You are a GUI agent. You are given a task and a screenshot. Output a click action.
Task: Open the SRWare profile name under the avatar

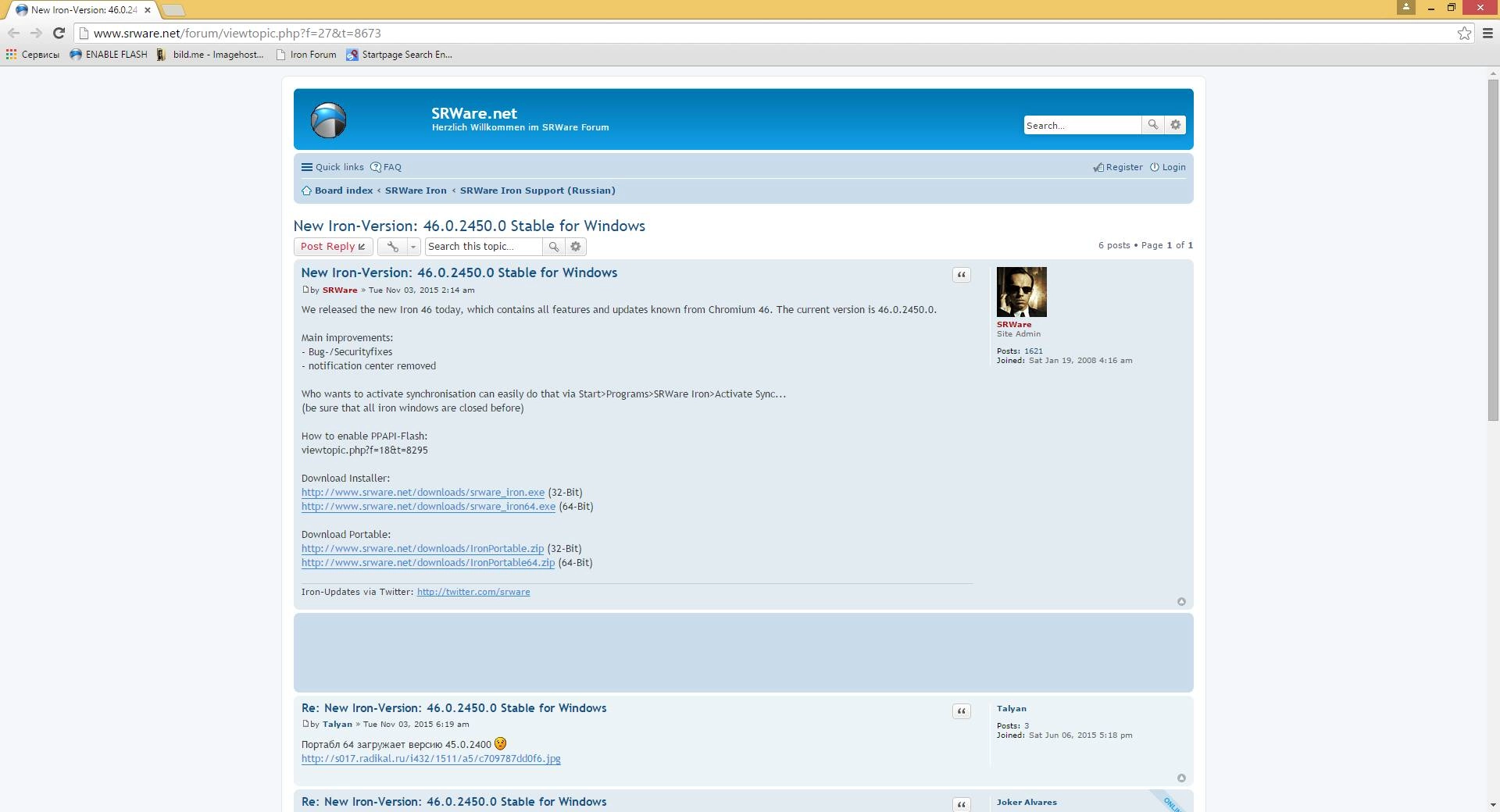tap(1014, 325)
